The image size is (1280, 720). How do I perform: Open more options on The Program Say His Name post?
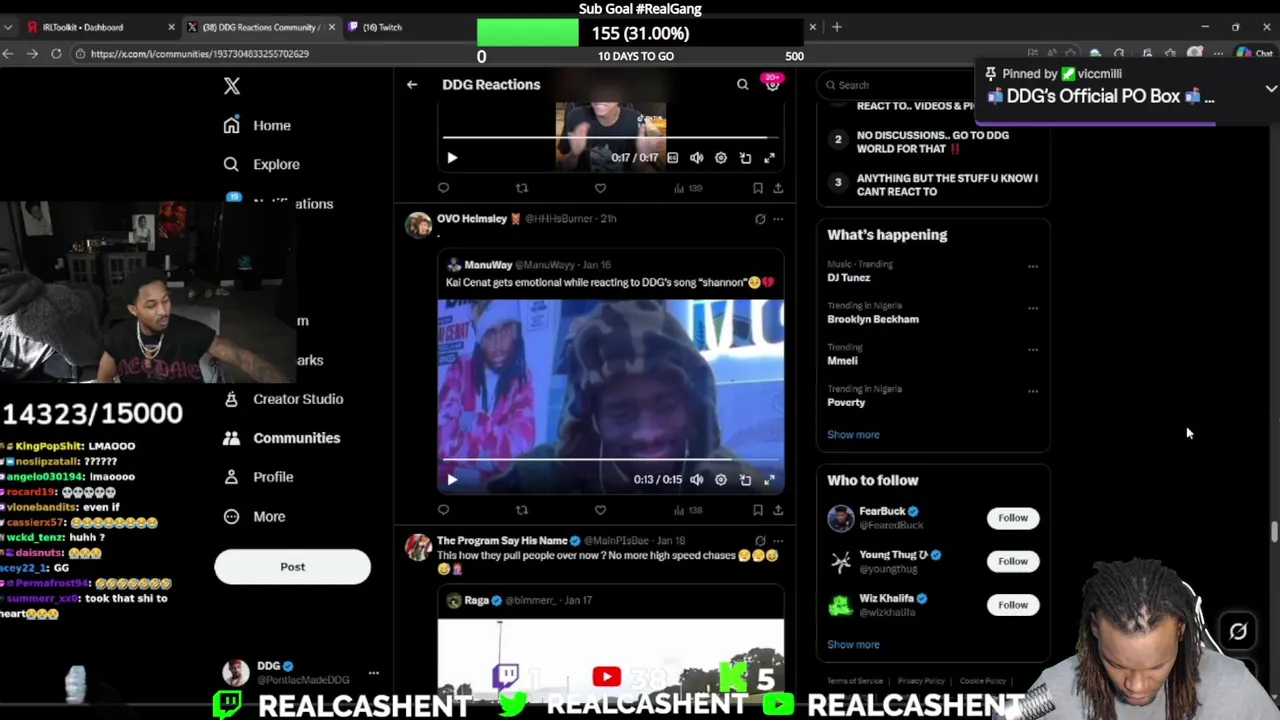click(778, 541)
